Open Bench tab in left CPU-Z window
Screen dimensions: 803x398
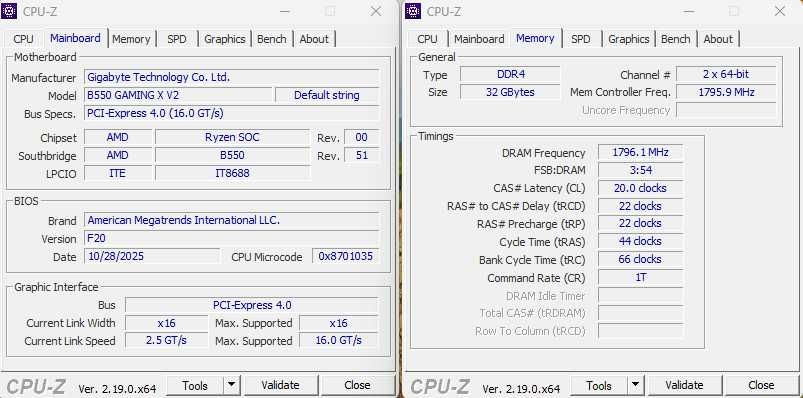pyautogui.click(x=271, y=39)
